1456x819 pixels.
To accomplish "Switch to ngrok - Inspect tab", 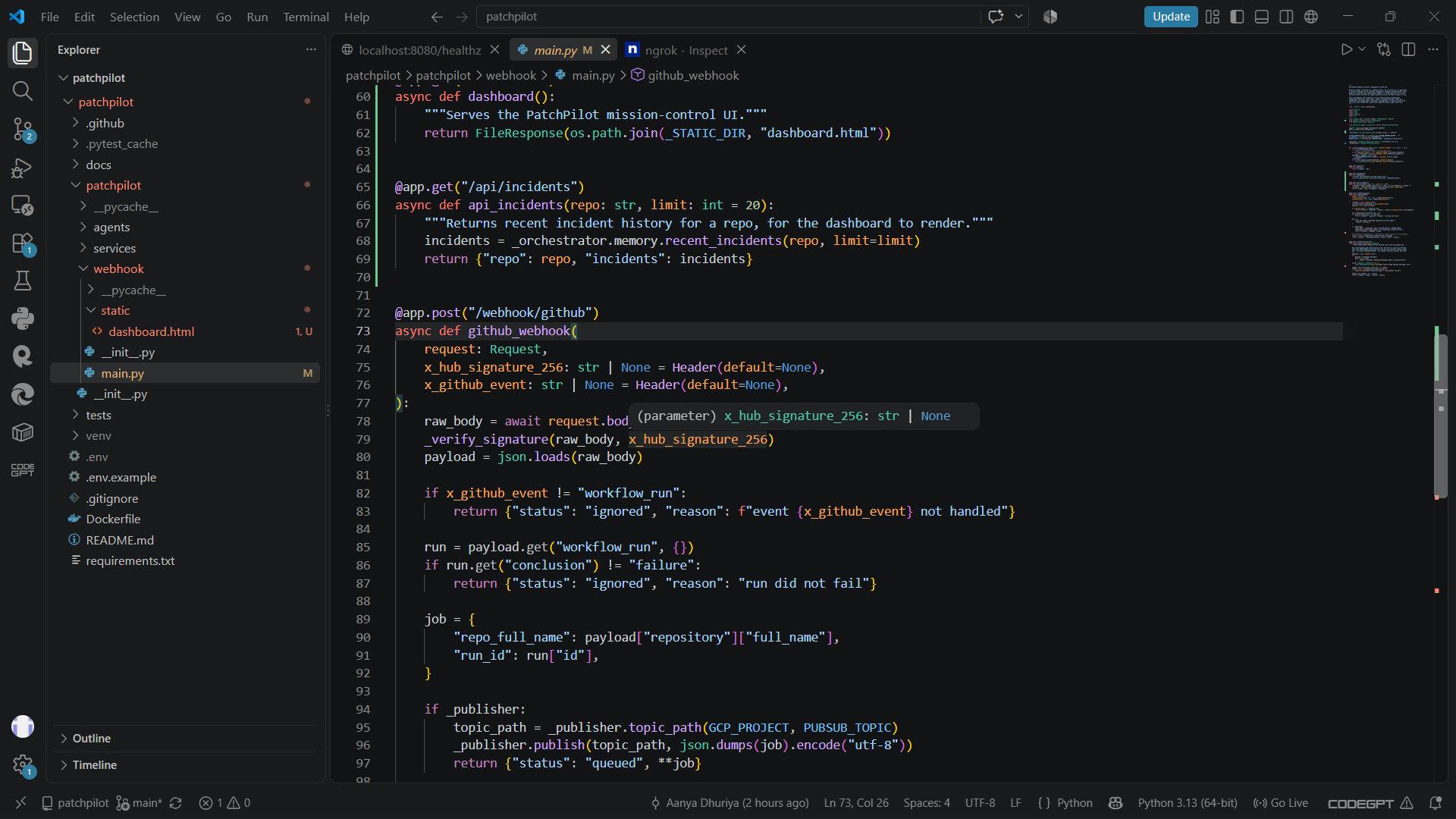I will coord(685,50).
